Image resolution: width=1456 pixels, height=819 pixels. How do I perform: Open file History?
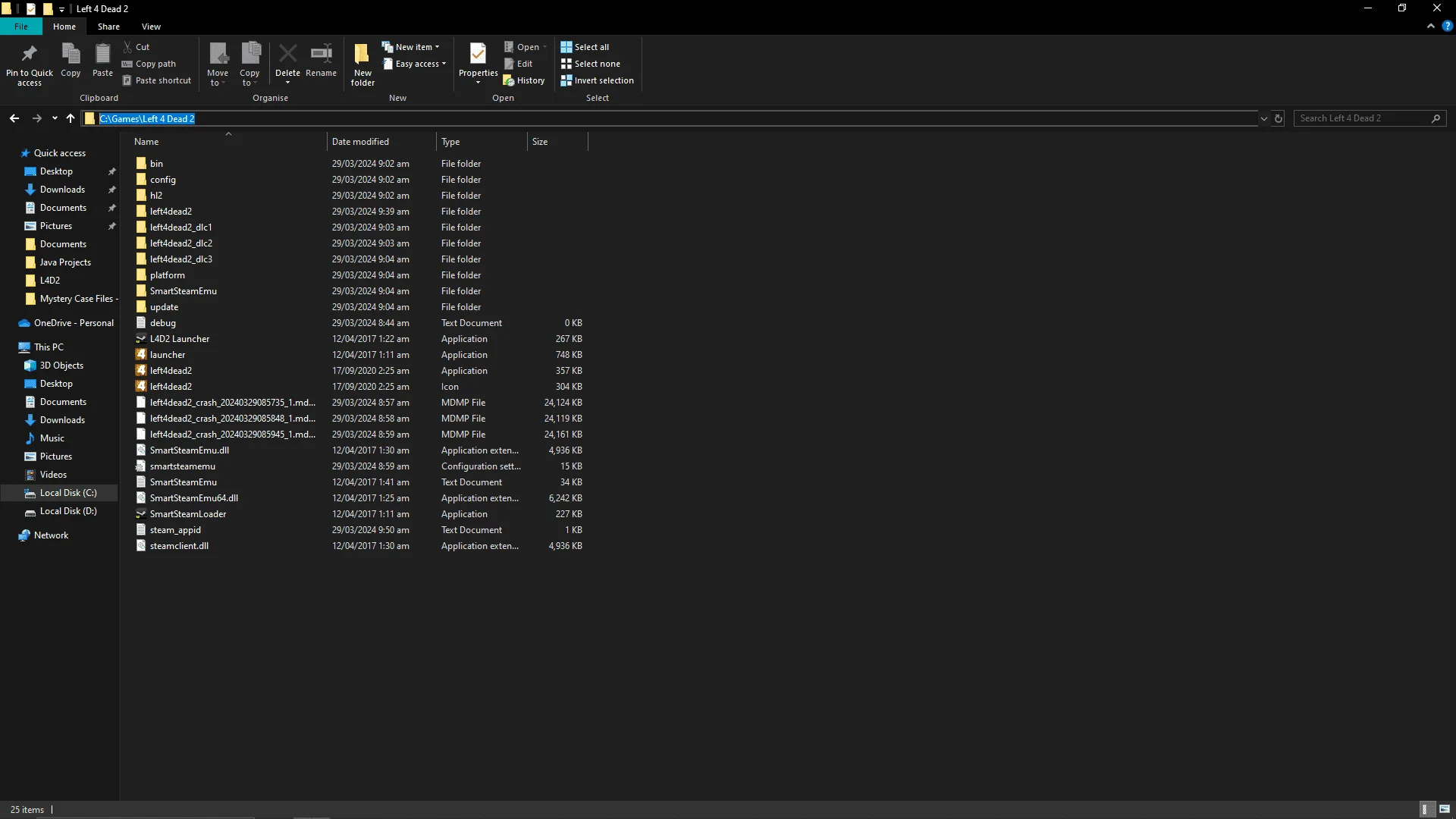[x=524, y=80]
